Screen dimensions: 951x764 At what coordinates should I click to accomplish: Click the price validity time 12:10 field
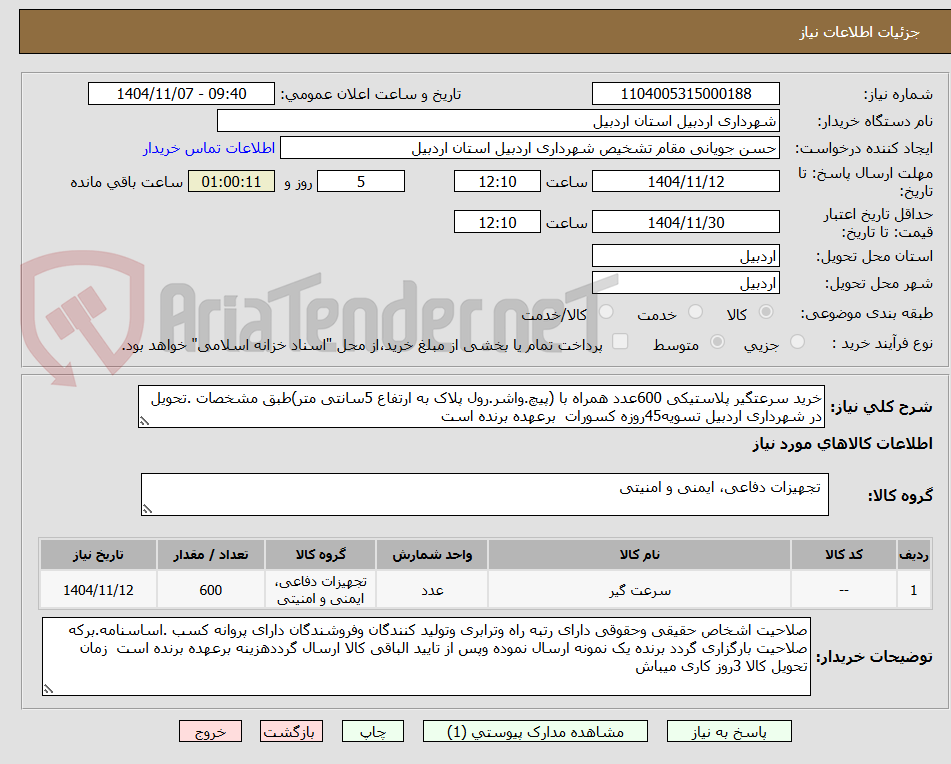tap(497, 222)
